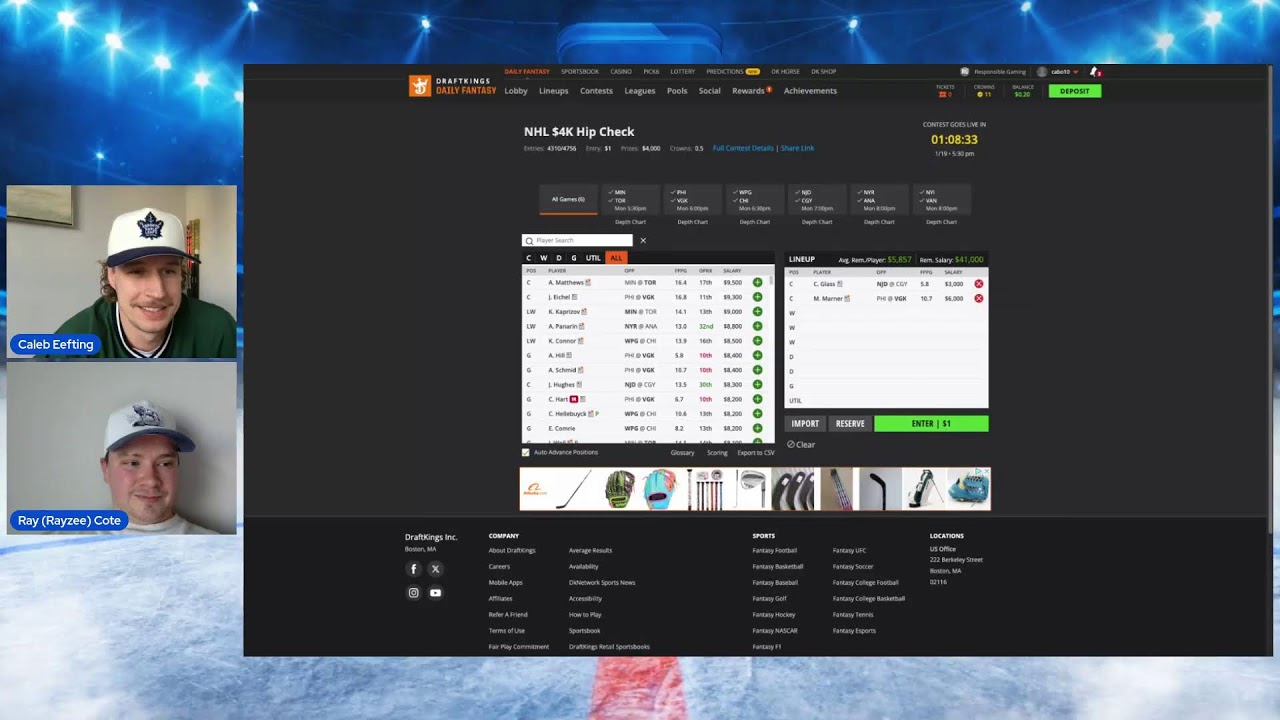Toggle the NYI vs VAN game filter
1280x720 pixels.
(940, 200)
